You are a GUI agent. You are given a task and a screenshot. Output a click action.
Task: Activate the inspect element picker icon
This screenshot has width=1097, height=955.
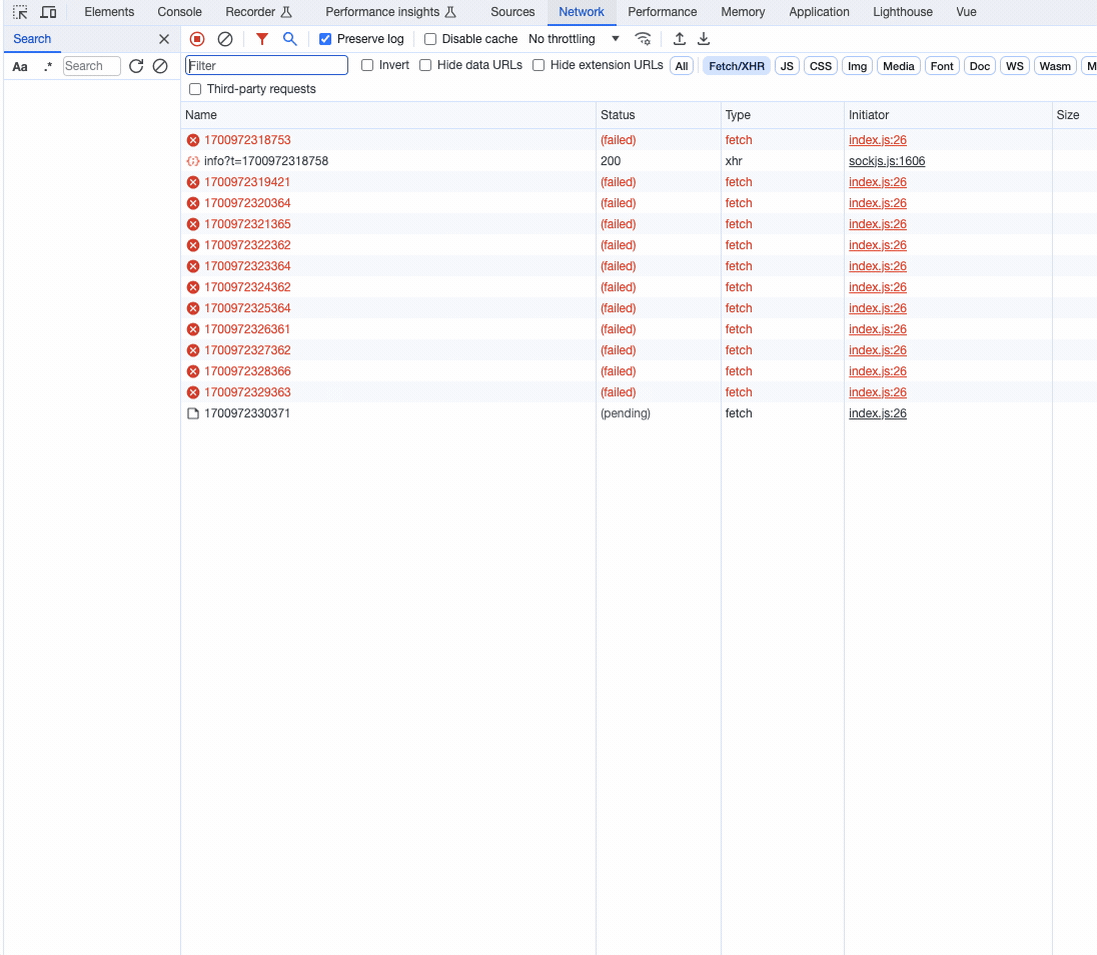[20, 12]
